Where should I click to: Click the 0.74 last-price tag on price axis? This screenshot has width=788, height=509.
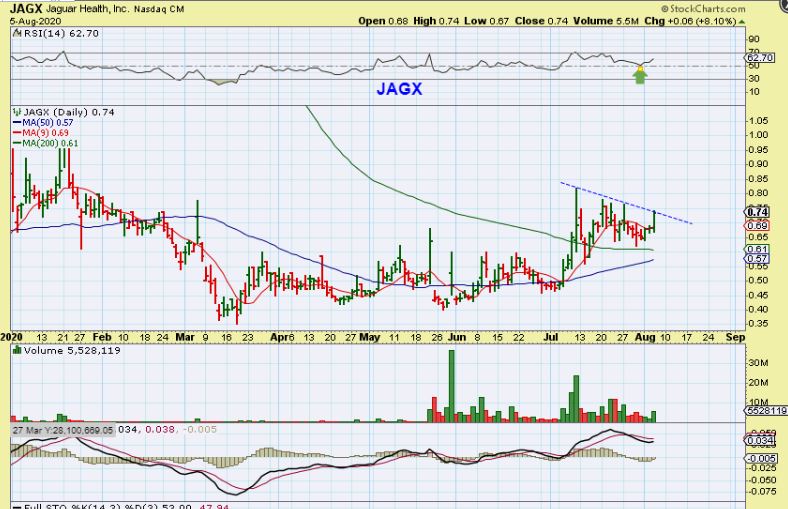tap(757, 212)
